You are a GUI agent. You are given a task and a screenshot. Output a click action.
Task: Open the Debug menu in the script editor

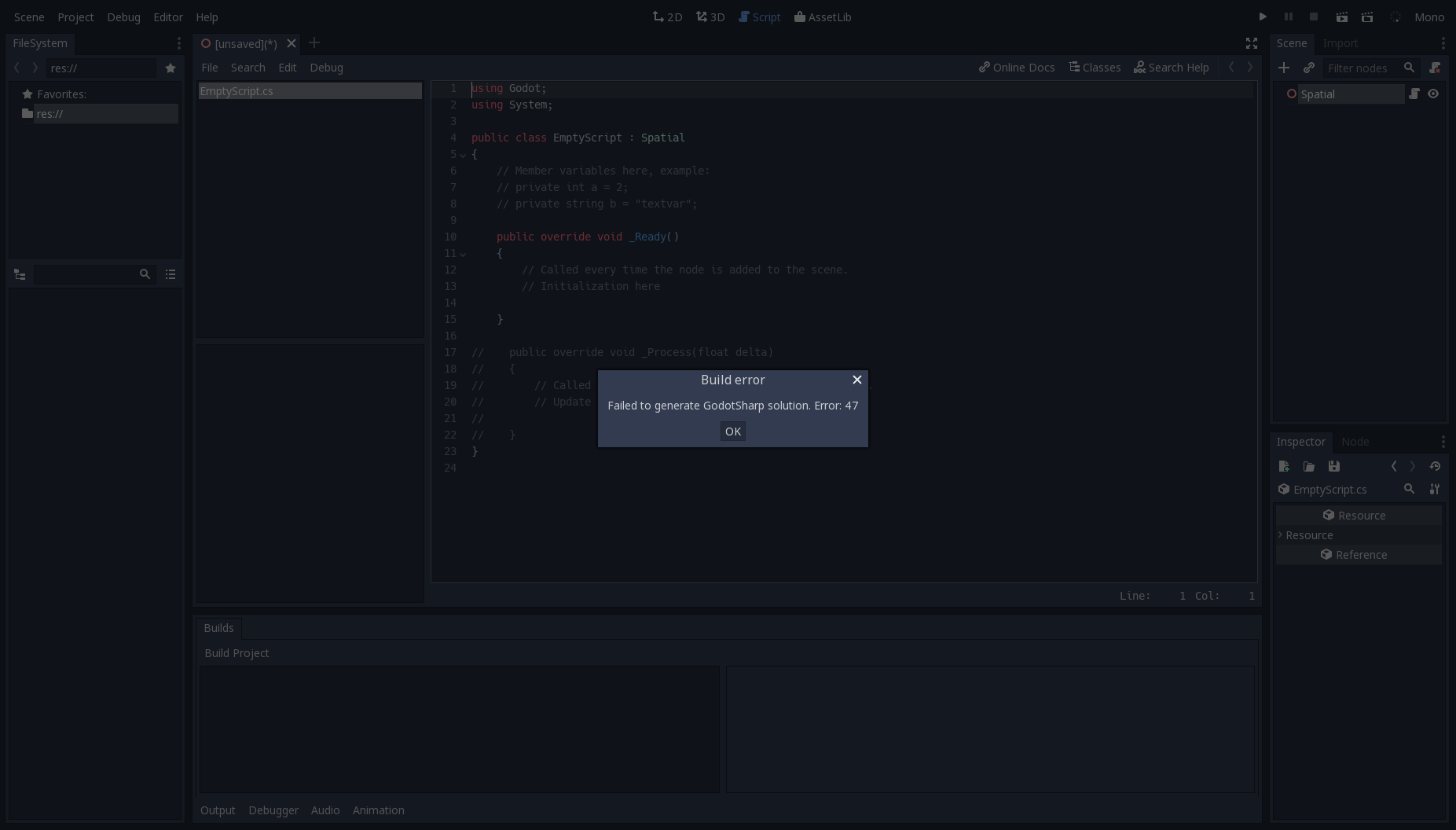[326, 68]
